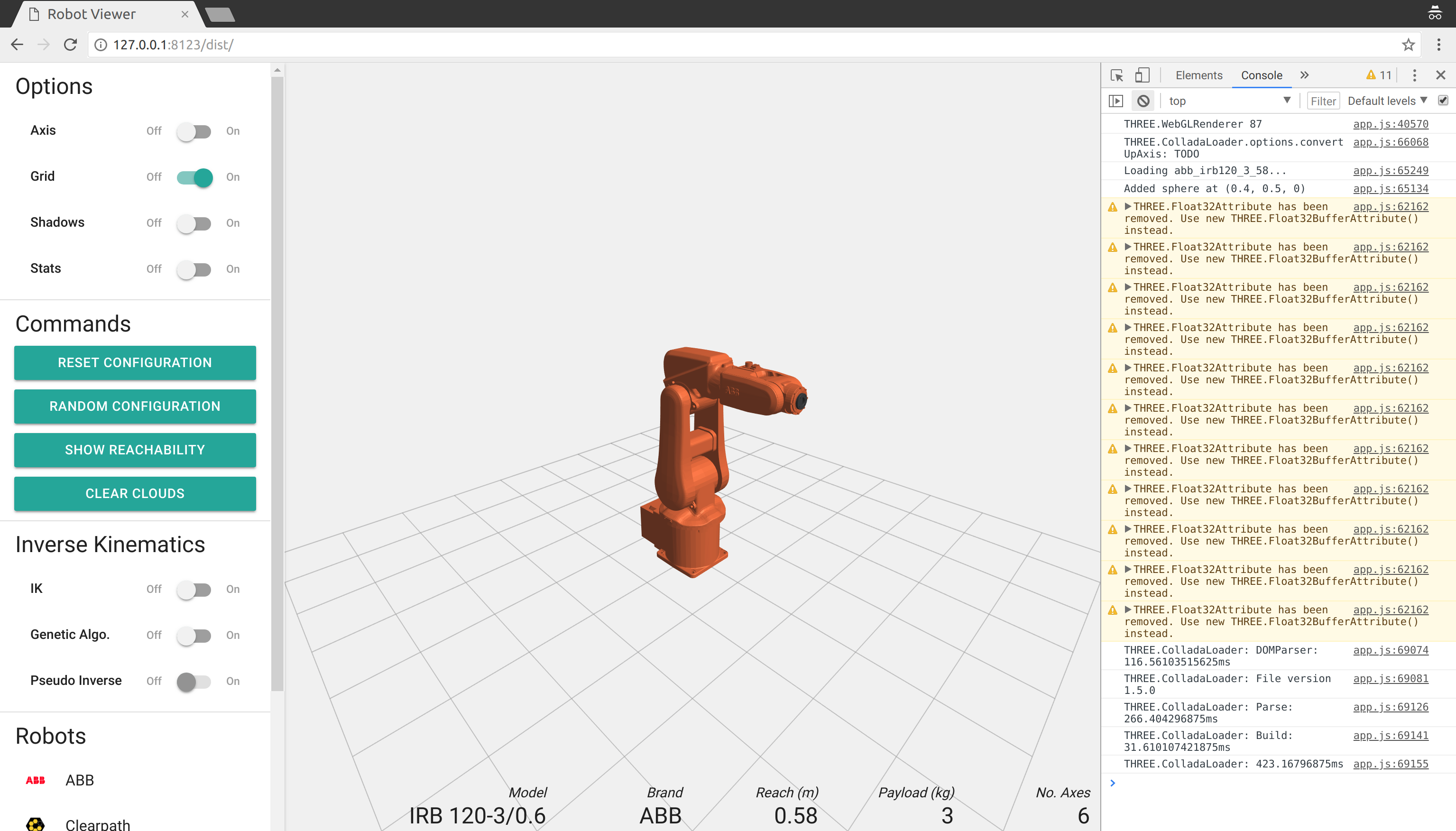The height and width of the screenshot is (831, 1456).
Task: Open DevTools customize menu
Action: click(1414, 75)
